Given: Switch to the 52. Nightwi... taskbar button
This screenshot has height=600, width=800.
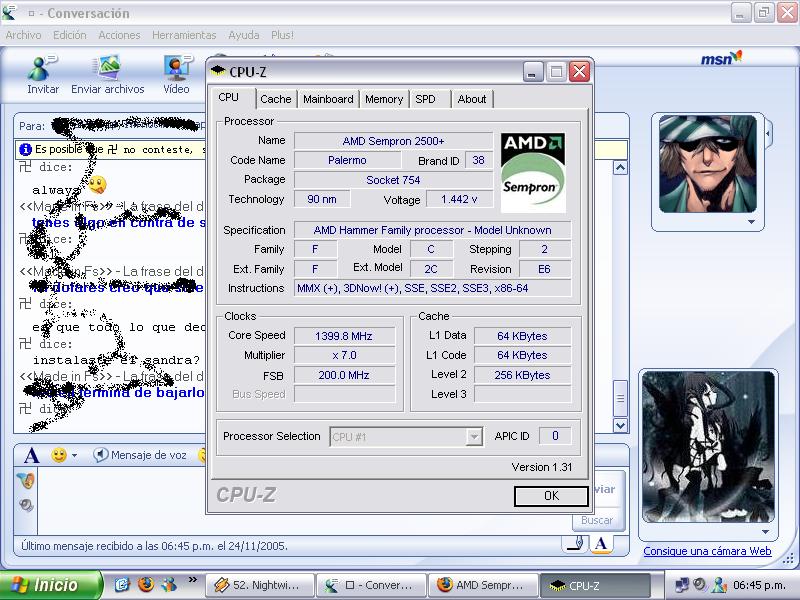Looking at the screenshot, I should tap(259, 585).
